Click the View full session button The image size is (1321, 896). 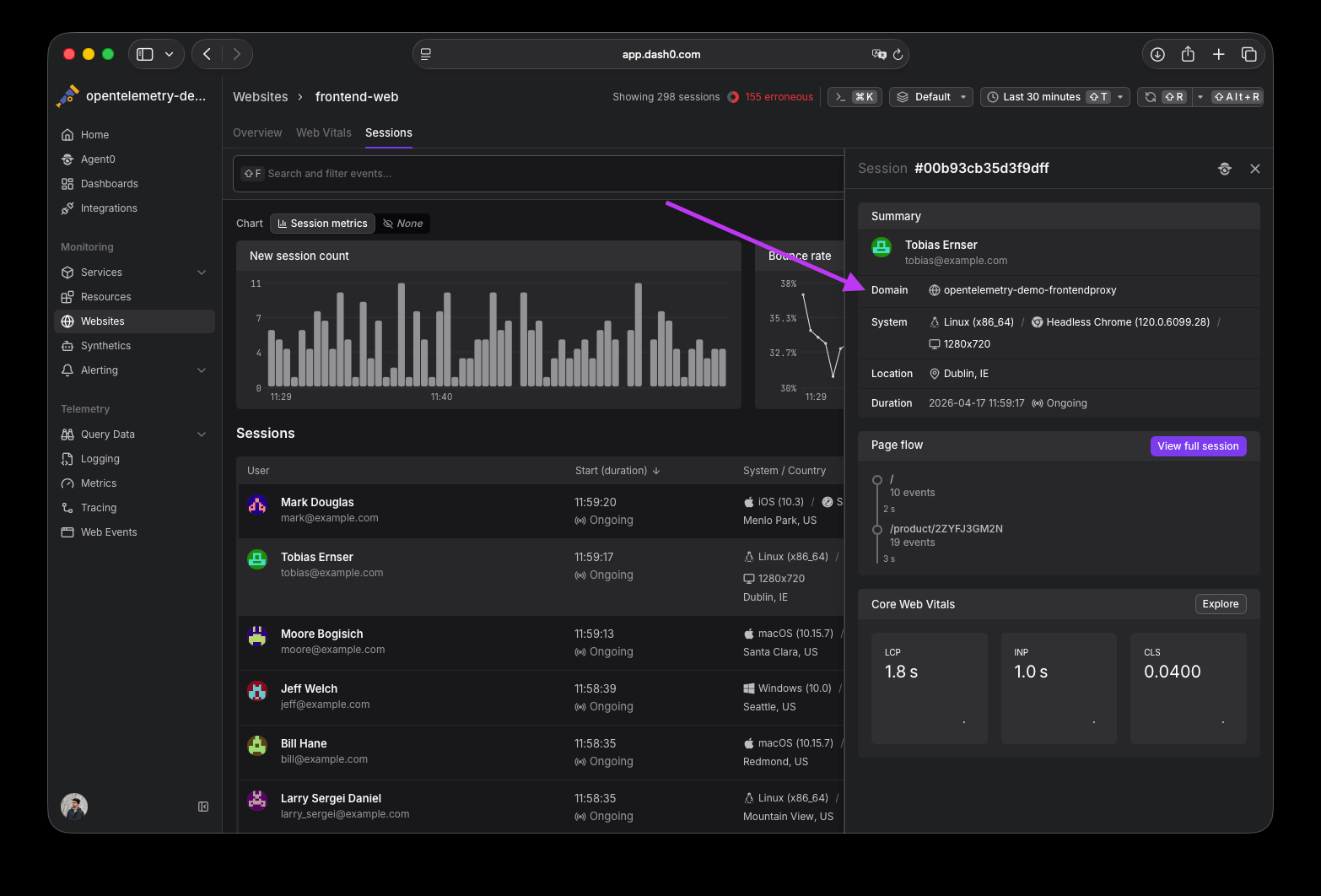coord(1197,446)
